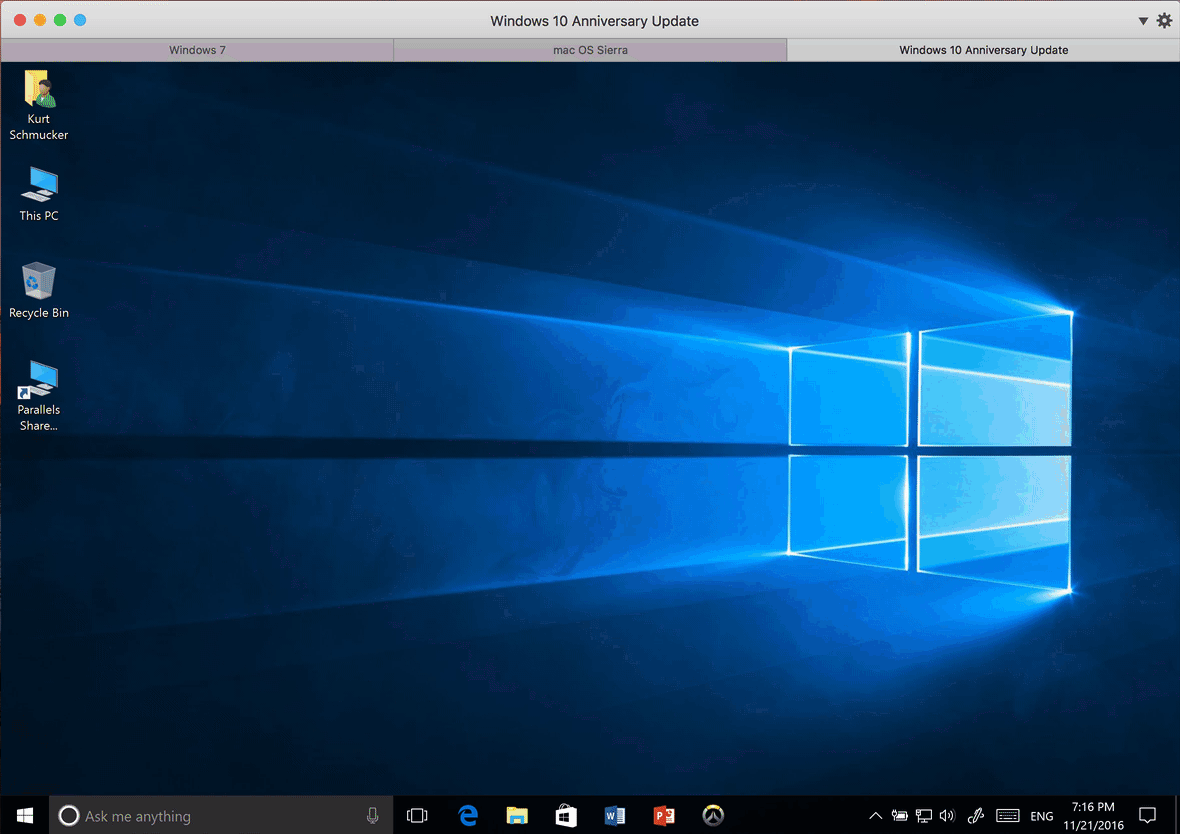Open the volume speaker tray icon
This screenshot has width=1180, height=834.
(x=947, y=816)
